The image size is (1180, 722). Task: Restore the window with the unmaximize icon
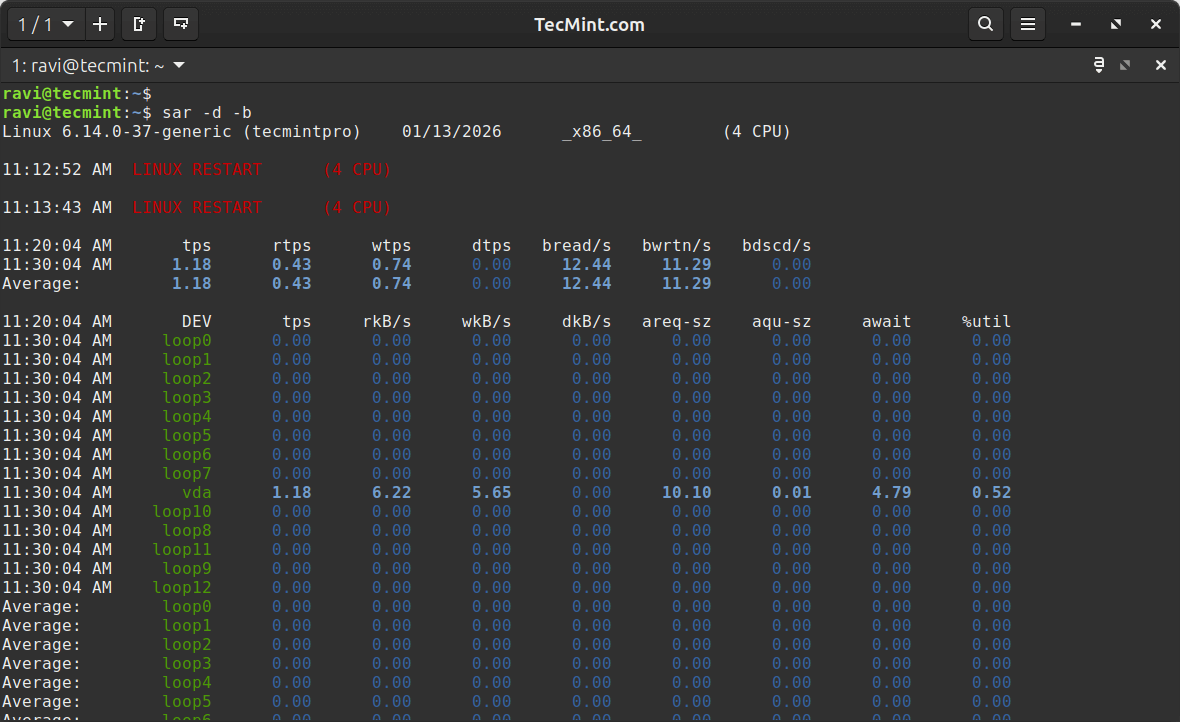(x=1114, y=23)
